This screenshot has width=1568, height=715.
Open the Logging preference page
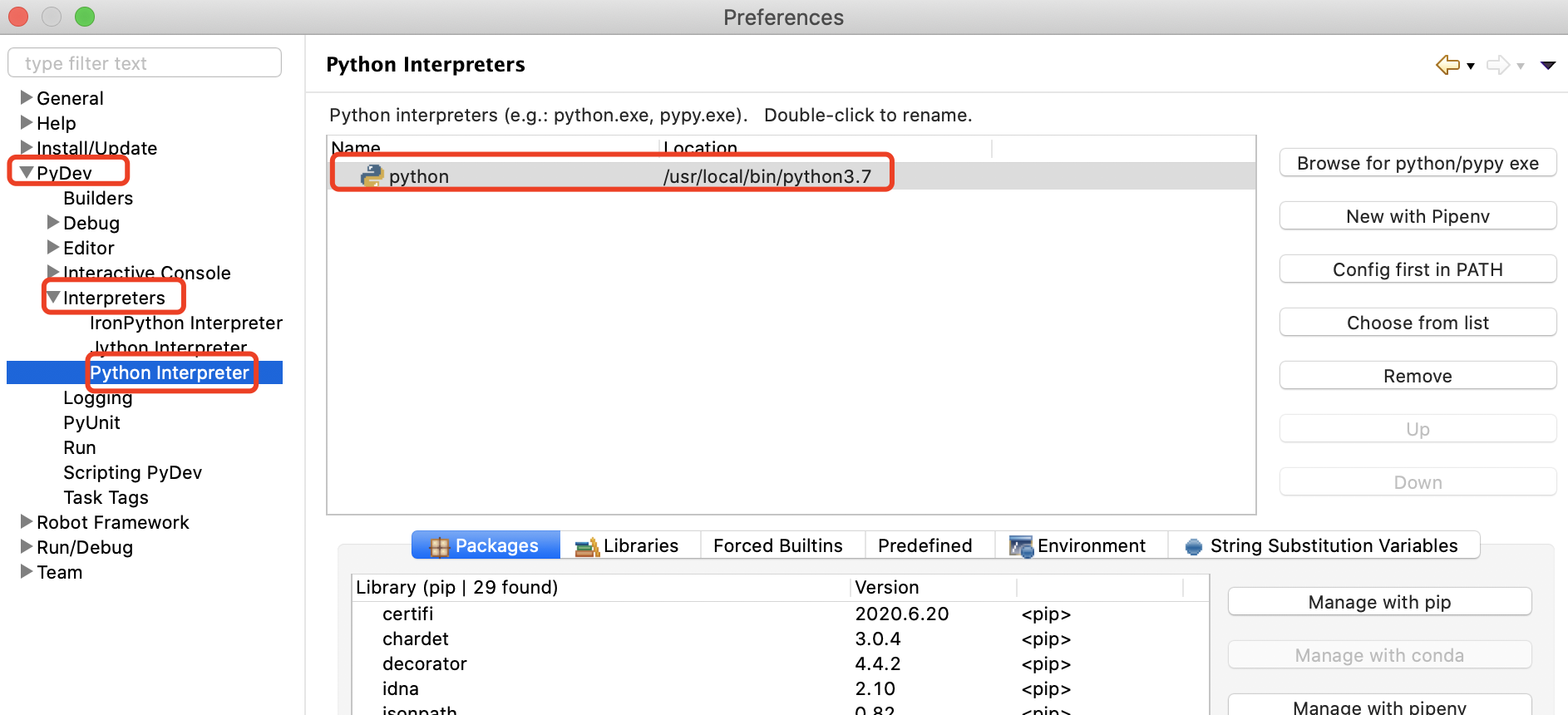(x=98, y=397)
